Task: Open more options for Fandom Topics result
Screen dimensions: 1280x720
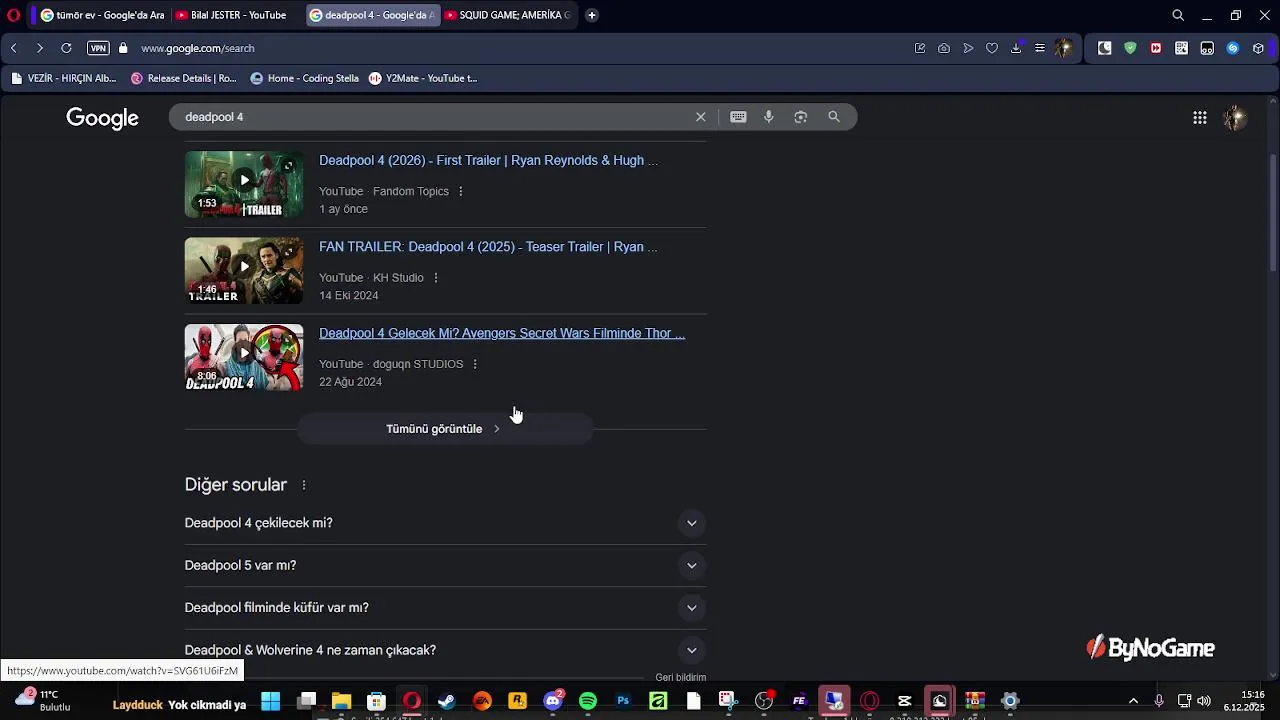Action: [461, 191]
